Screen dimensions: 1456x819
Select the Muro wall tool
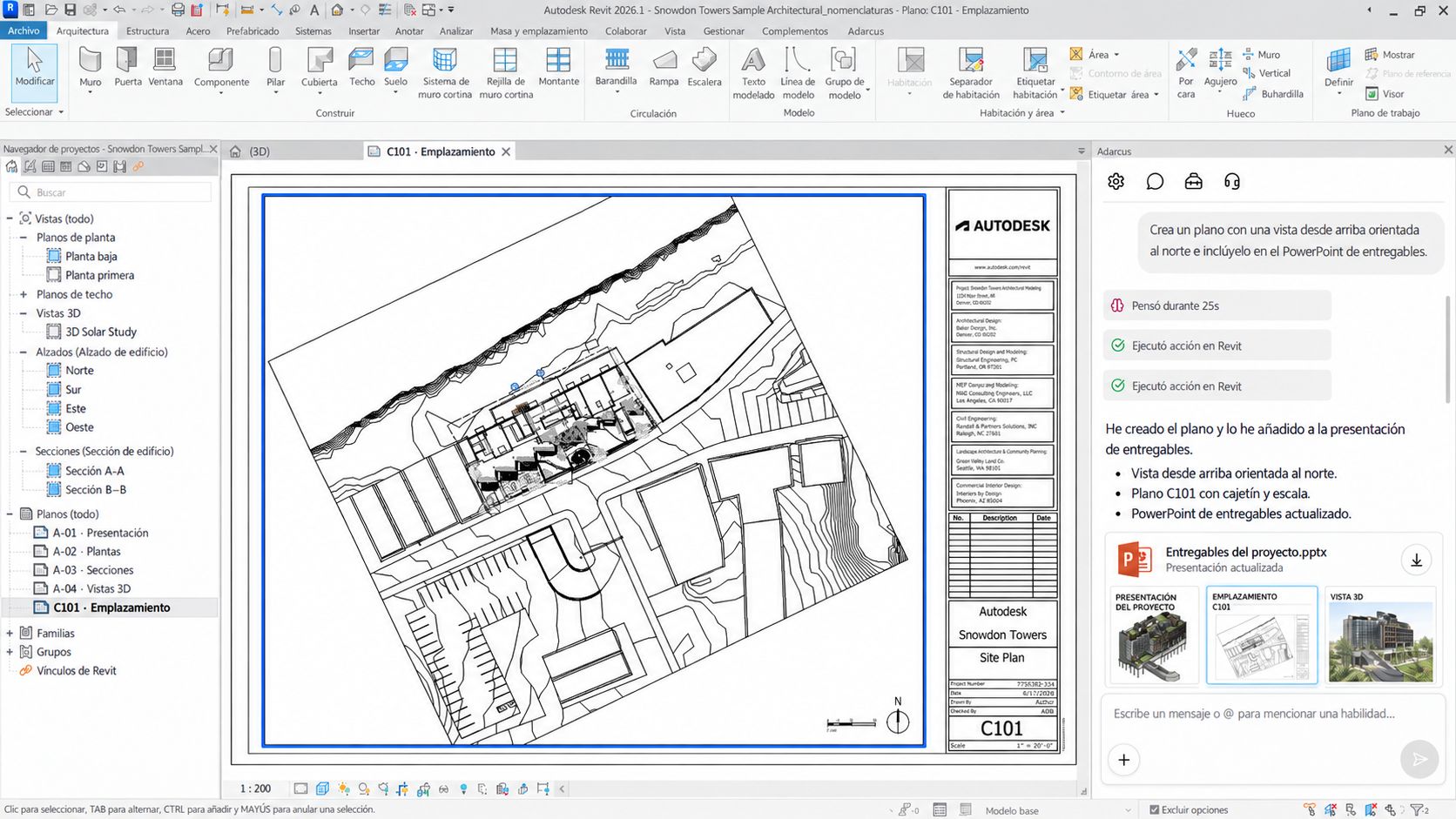(x=90, y=68)
